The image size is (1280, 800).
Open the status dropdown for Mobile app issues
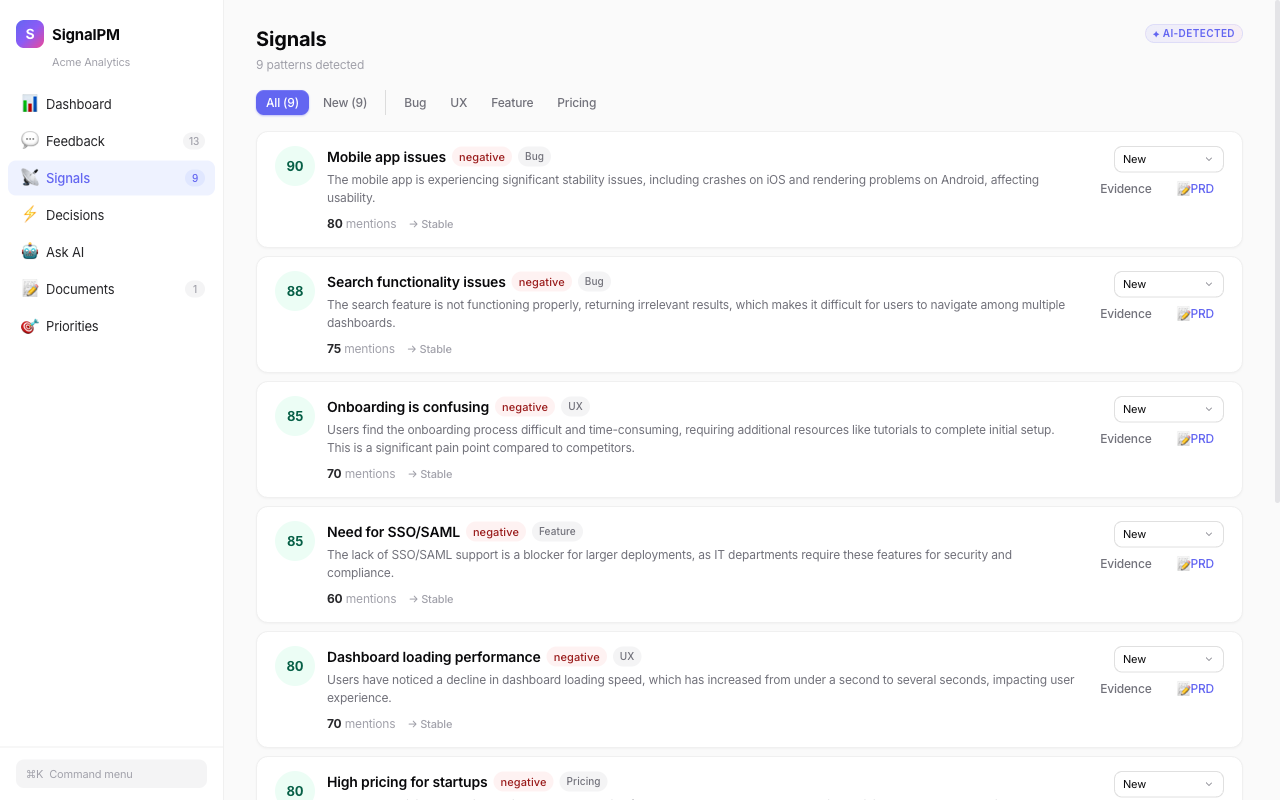[1168, 159]
